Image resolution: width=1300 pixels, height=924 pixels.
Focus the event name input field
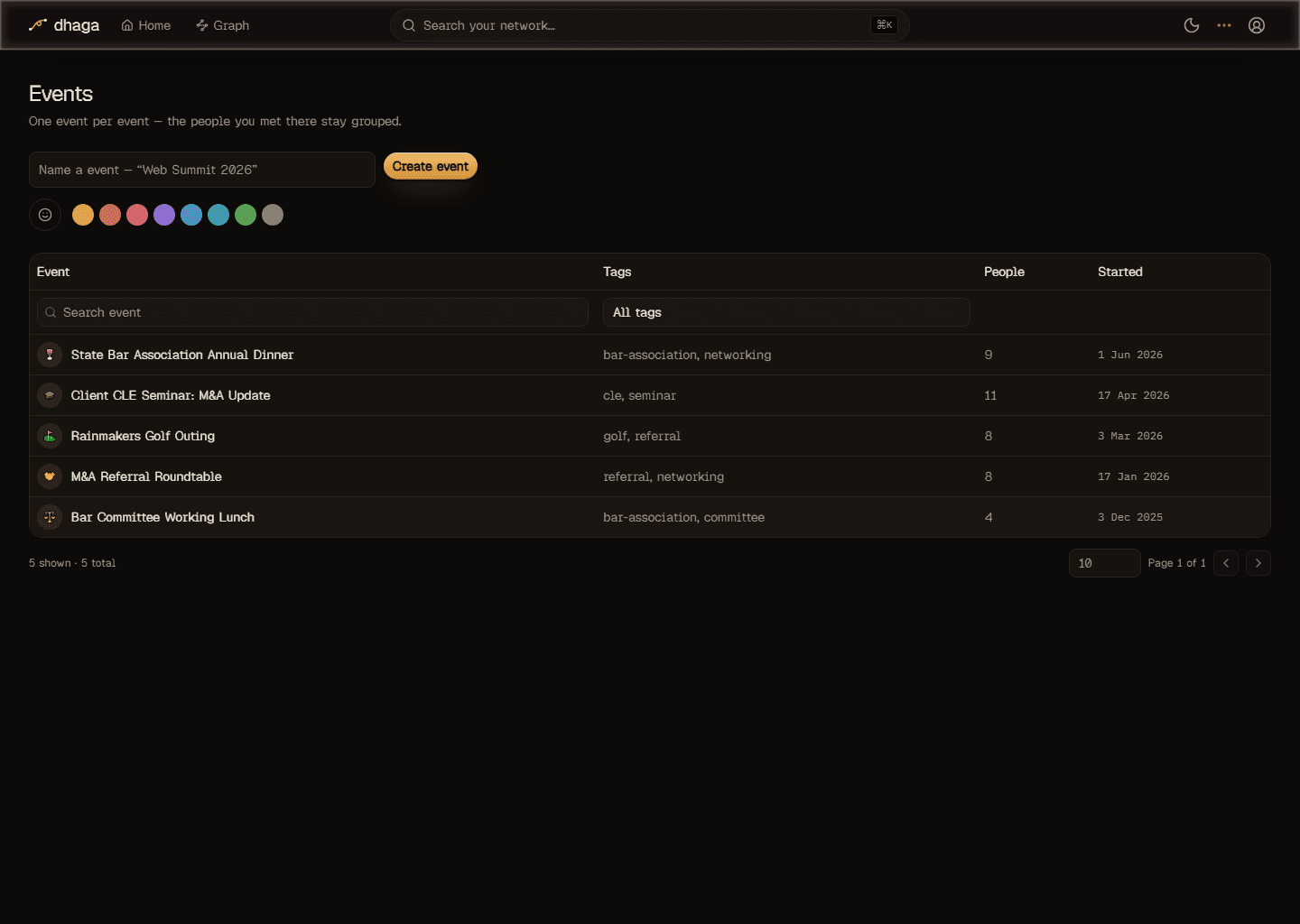pyautogui.click(x=202, y=170)
